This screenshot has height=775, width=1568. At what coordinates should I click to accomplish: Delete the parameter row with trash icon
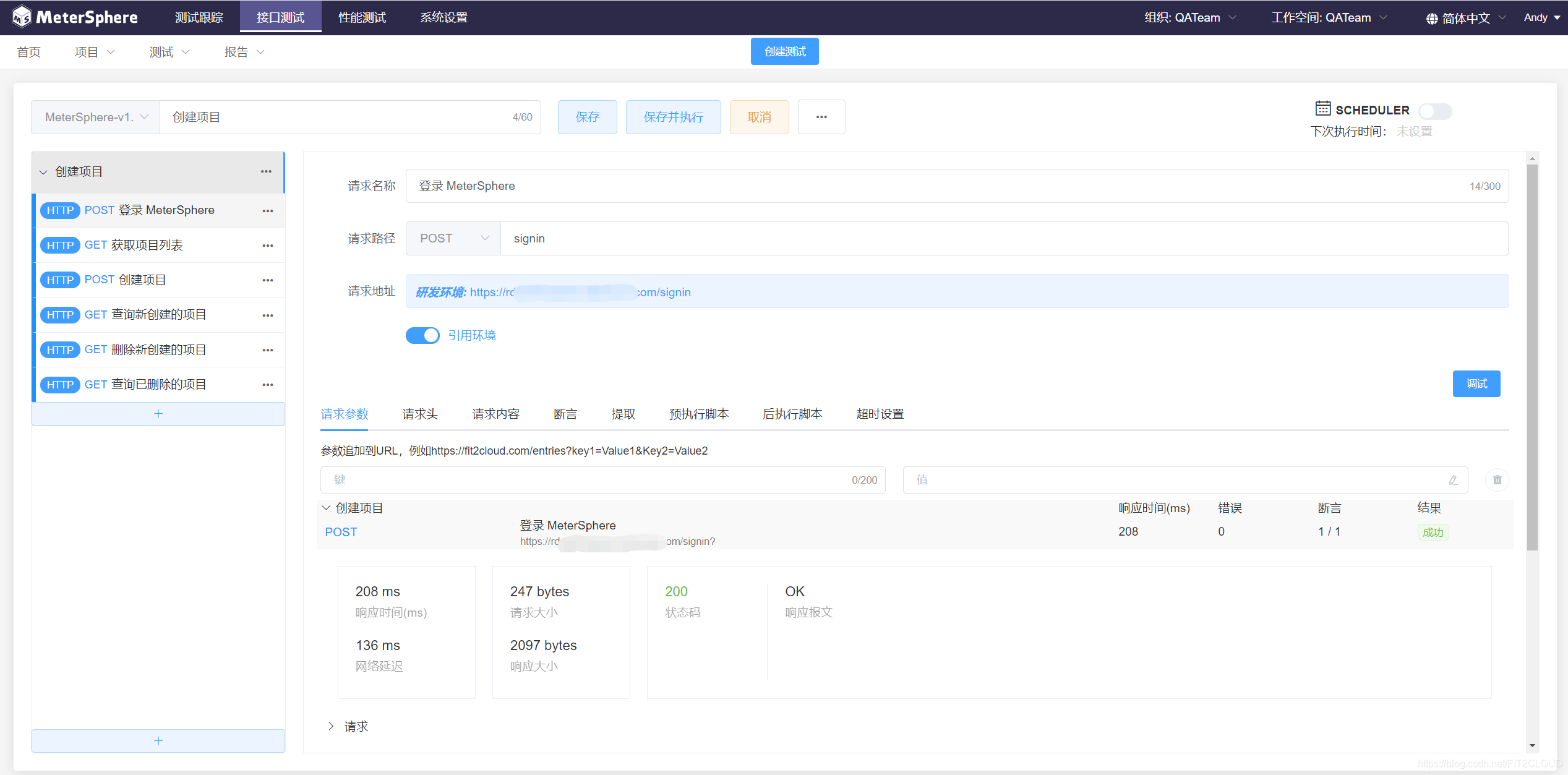[x=1497, y=480]
